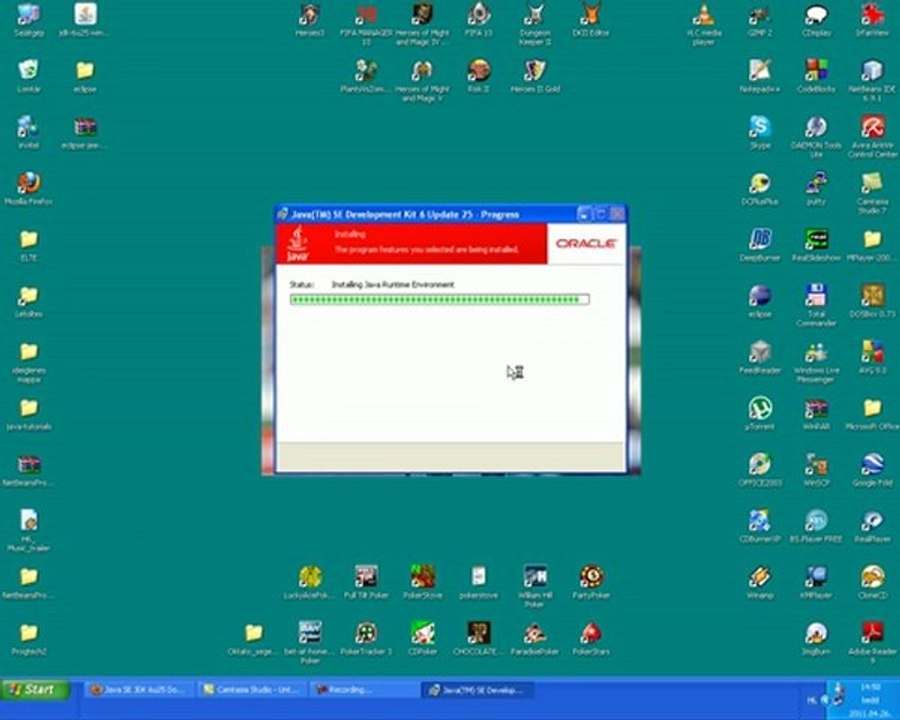Open the WinRAR desktop shortcut

[x=816, y=413]
